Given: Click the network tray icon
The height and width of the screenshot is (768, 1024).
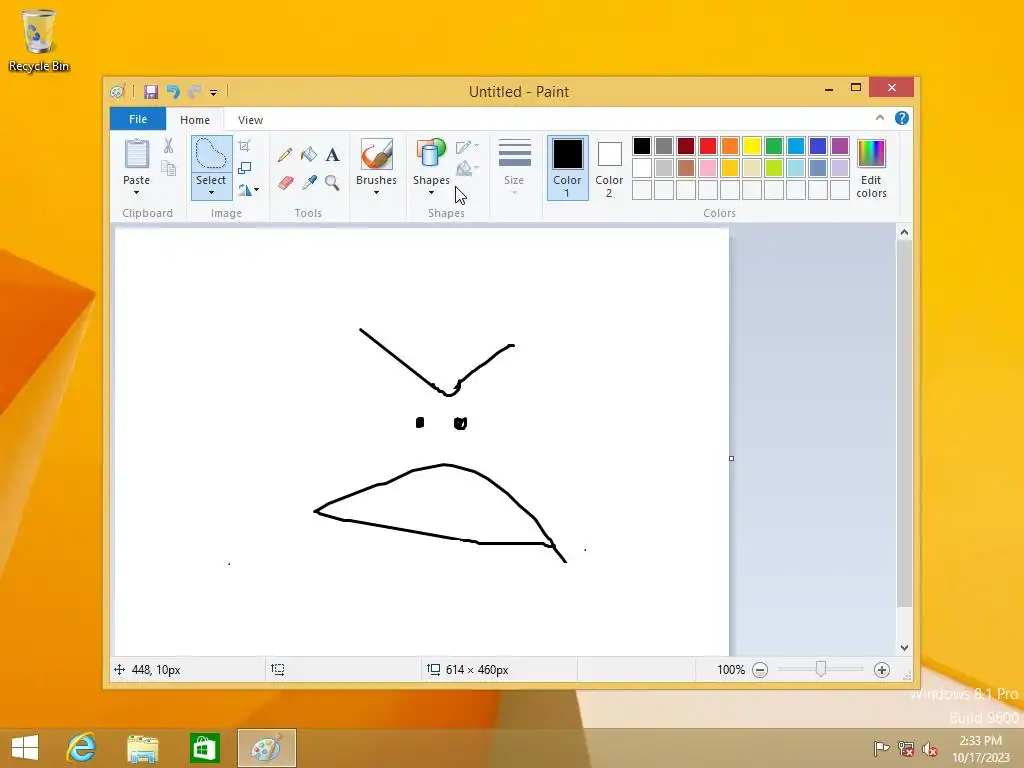Looking at the screenshot, I should (906, 748).
